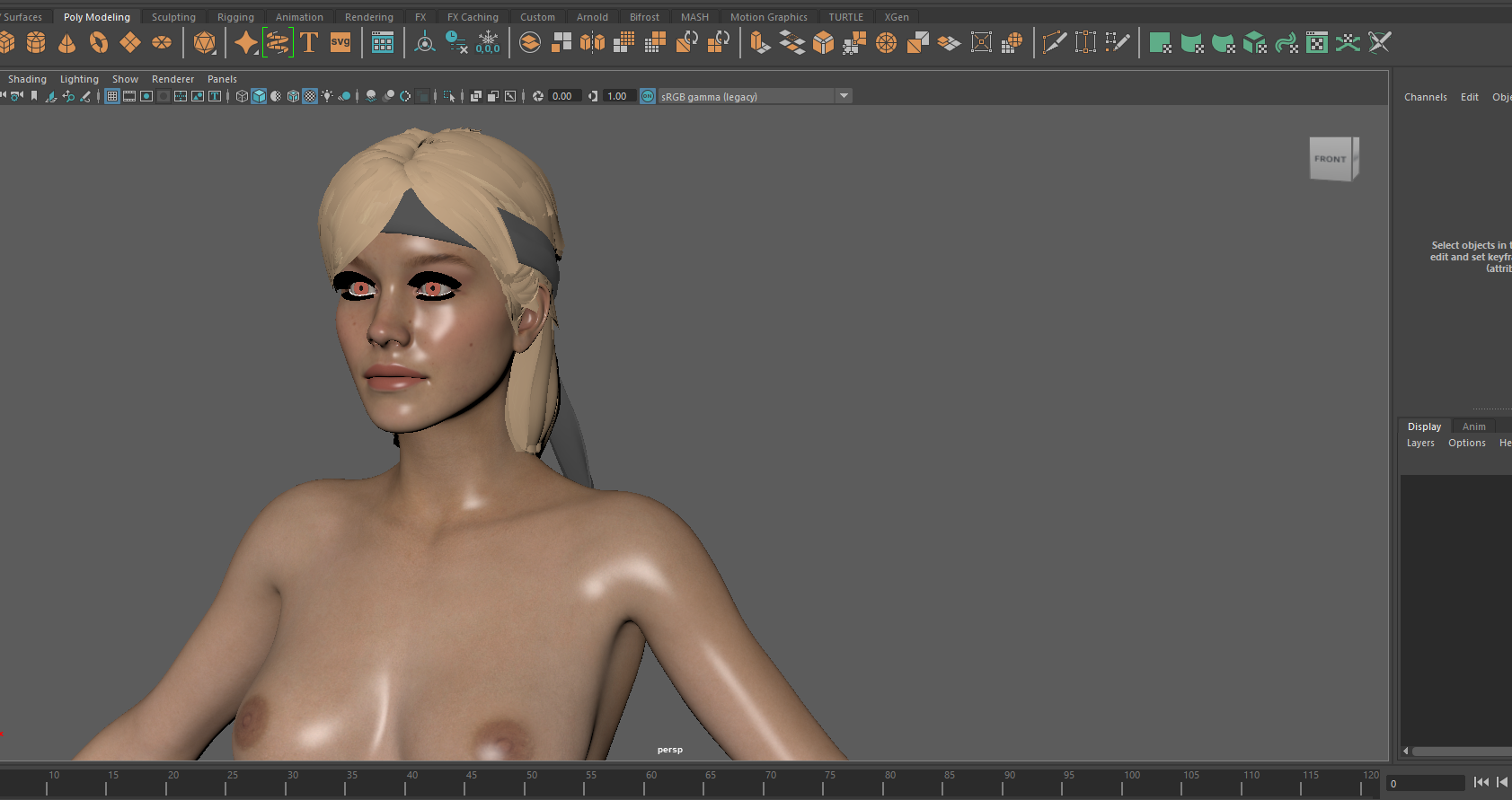Click the Mirror geometry shelf icon
1512x800 pixels.
click(x=592, y=42)
